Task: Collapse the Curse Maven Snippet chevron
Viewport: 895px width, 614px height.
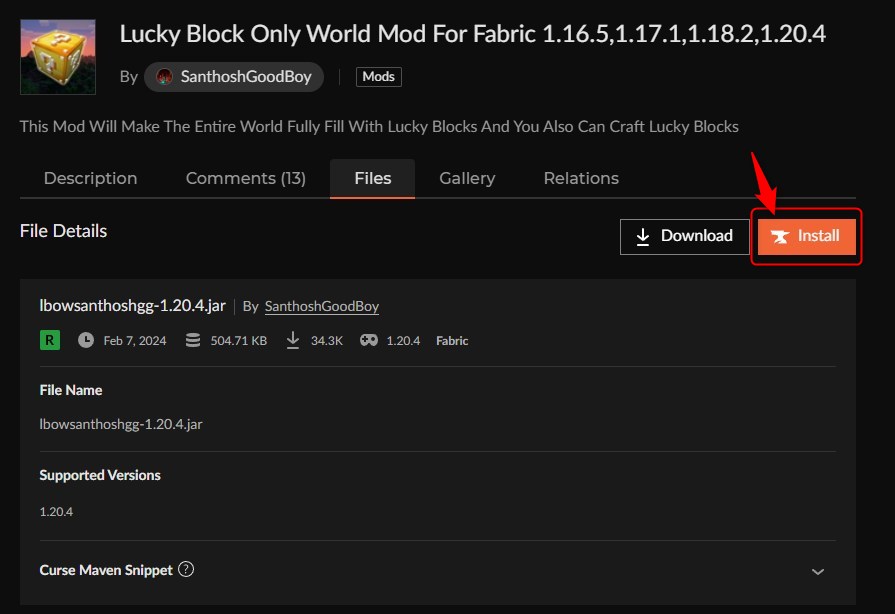Action: (818, 570)
